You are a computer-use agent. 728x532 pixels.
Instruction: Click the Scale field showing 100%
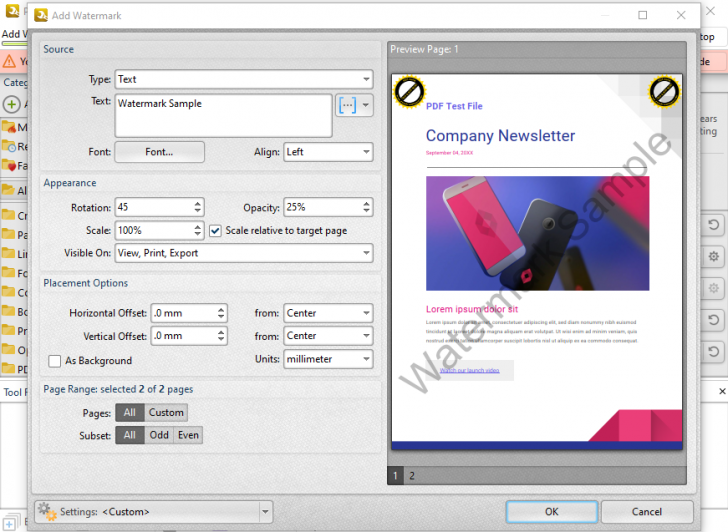[x=153, y=230]
